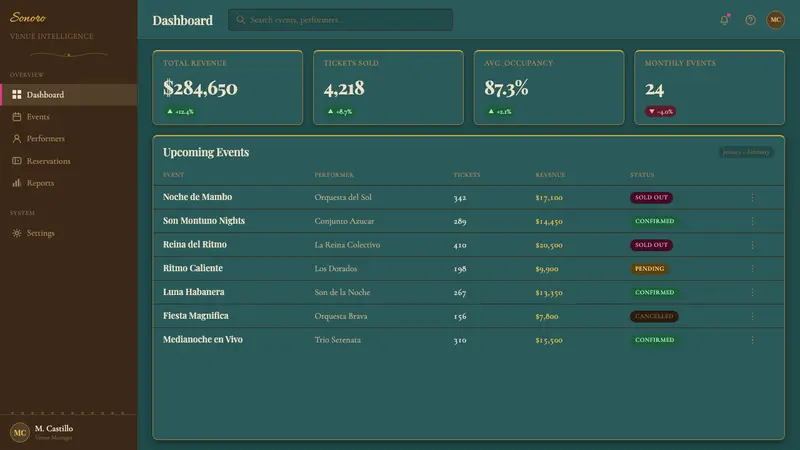Viewport: 800px width, 450px height.
Task: Click the Dashboard grid icon
Action: [x=17, y=94]
